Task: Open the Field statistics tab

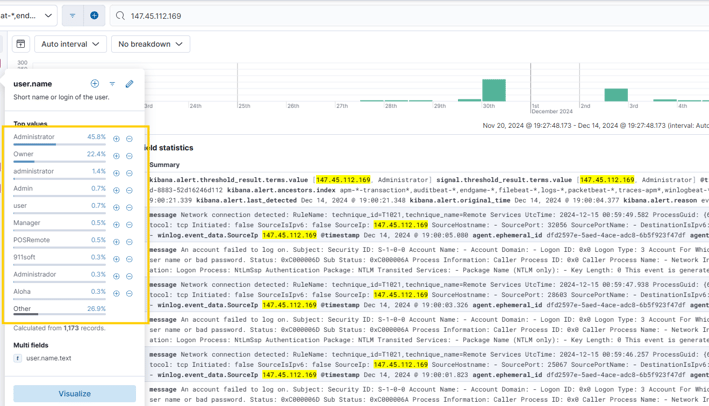Action: (x=169, y=148)
